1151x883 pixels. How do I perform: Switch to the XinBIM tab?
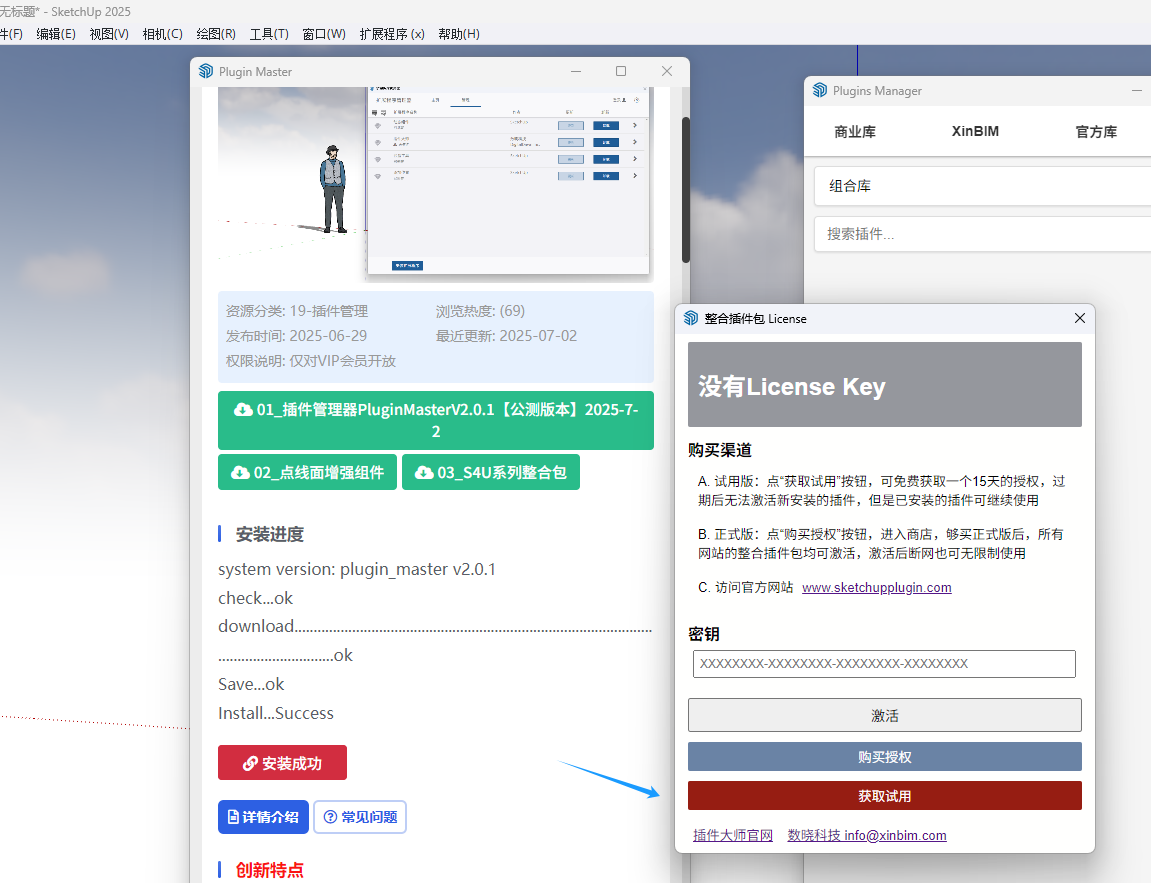975,132
